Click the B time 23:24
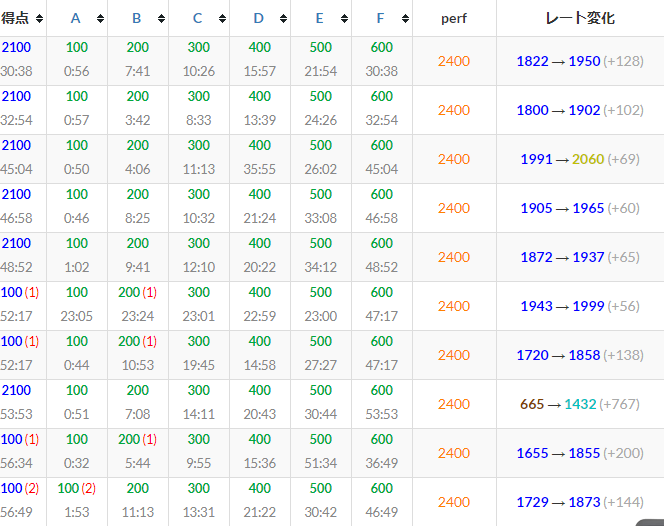 [x=138, y=316]
